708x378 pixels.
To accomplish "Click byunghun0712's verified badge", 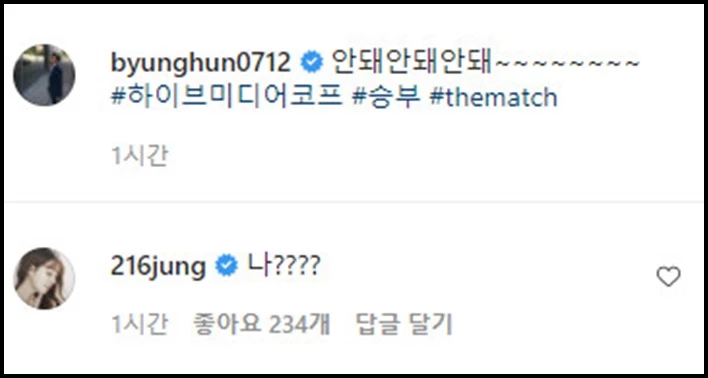I will (312, 62).
